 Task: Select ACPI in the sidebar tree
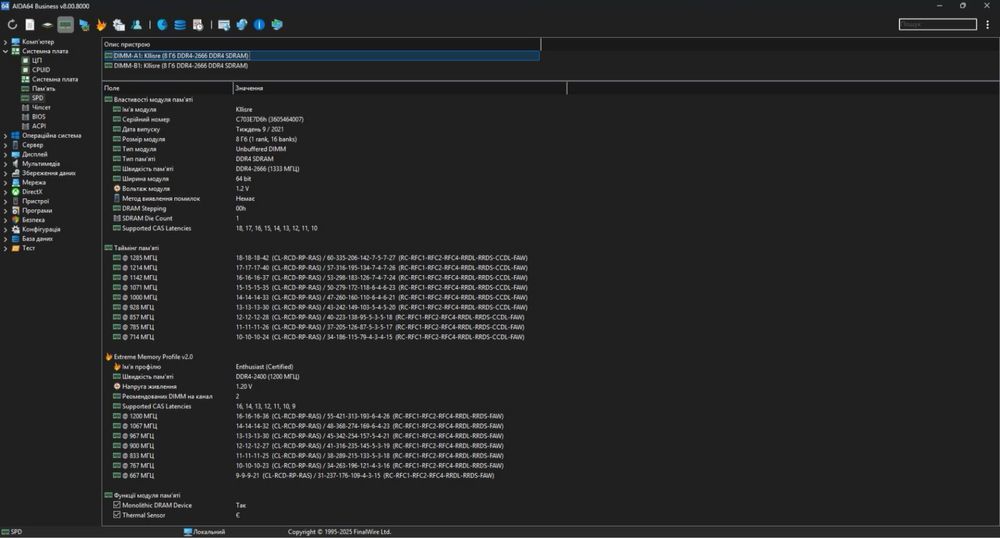(39, 126)
